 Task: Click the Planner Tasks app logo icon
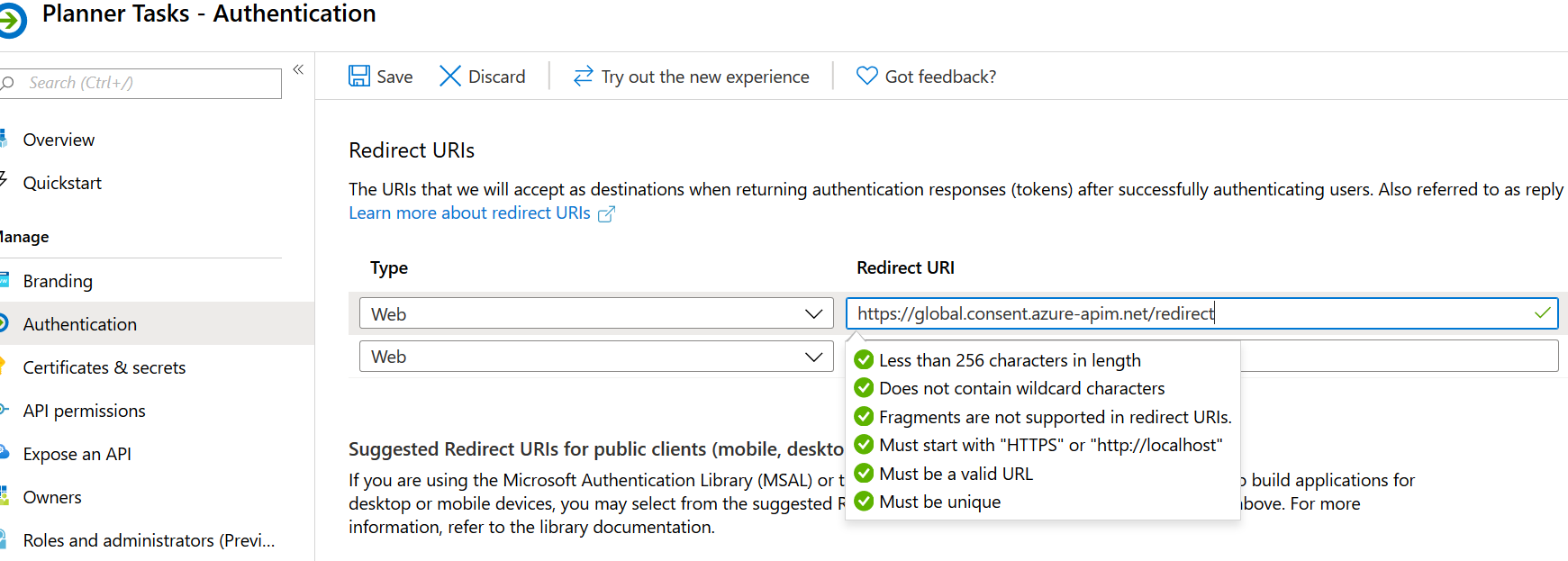[x=12, y=21]
